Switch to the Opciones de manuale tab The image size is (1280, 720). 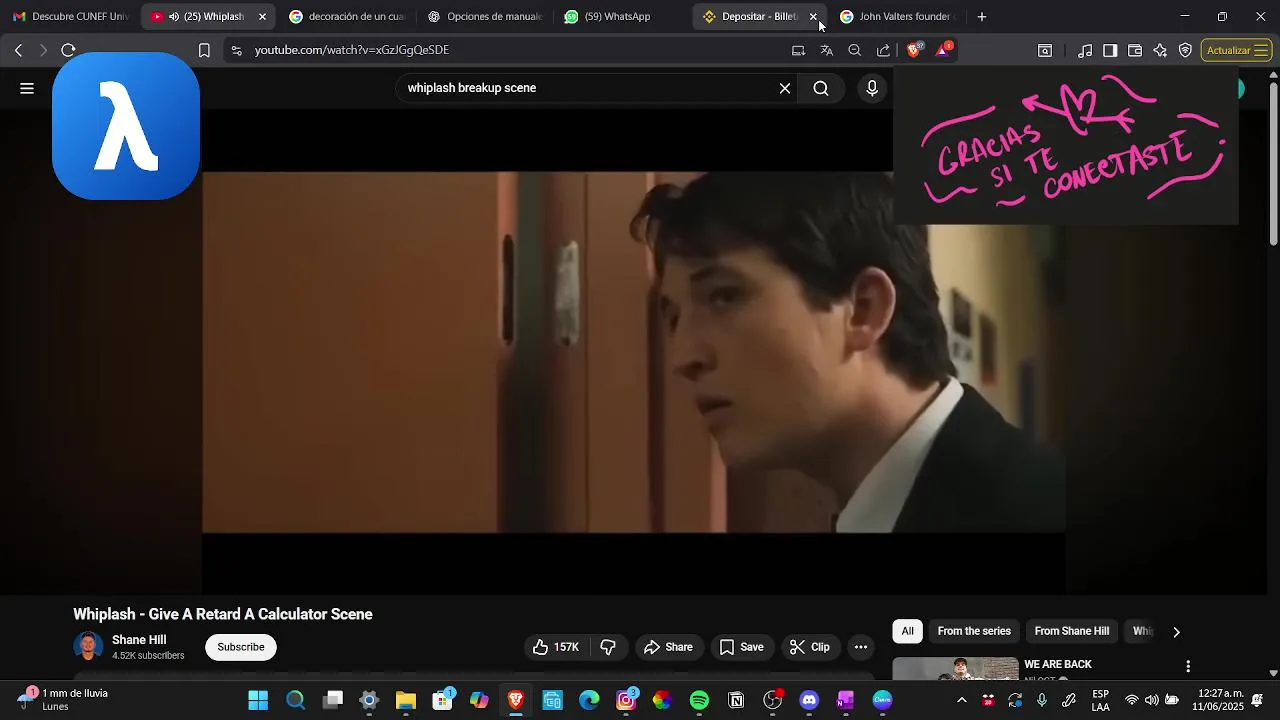pyautogui.click(x=485, y=17)
